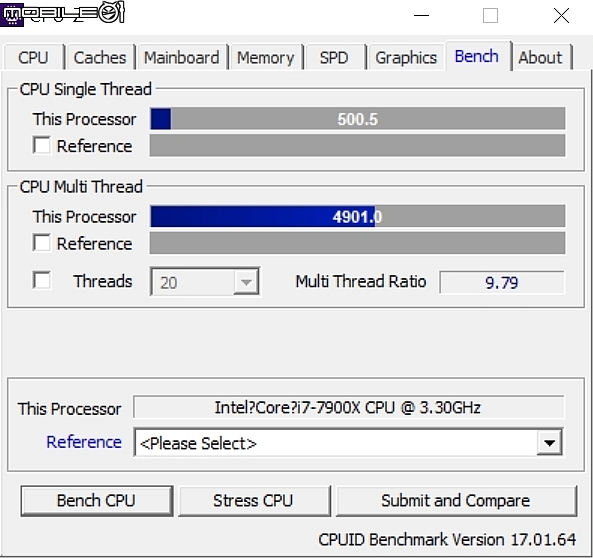This screenshot has width=593, height=558.
Task: Click CPUID Benchmark Version 17.01.64 text
Action: tap(447, 539)
